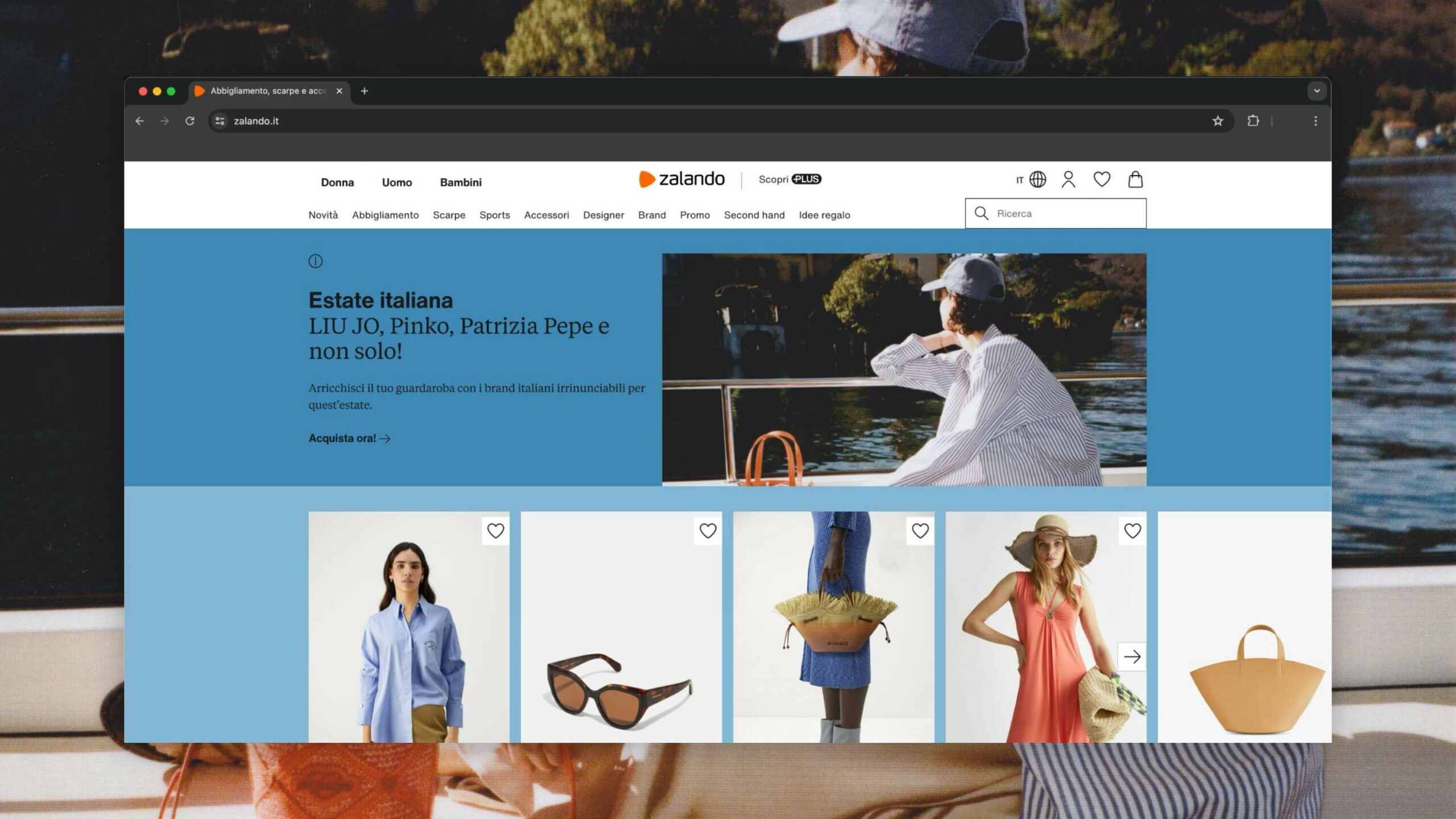
Task: Click the search magnifier icon
Action: point(981,213)
